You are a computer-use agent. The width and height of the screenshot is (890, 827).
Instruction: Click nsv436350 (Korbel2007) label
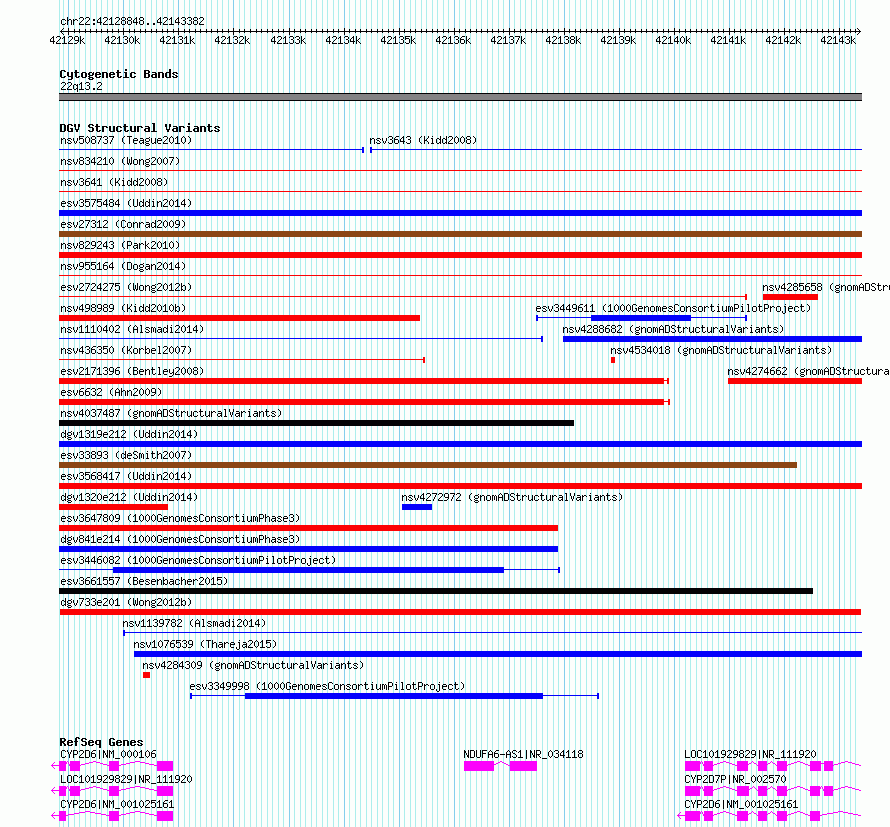click(x=126, y=350)
